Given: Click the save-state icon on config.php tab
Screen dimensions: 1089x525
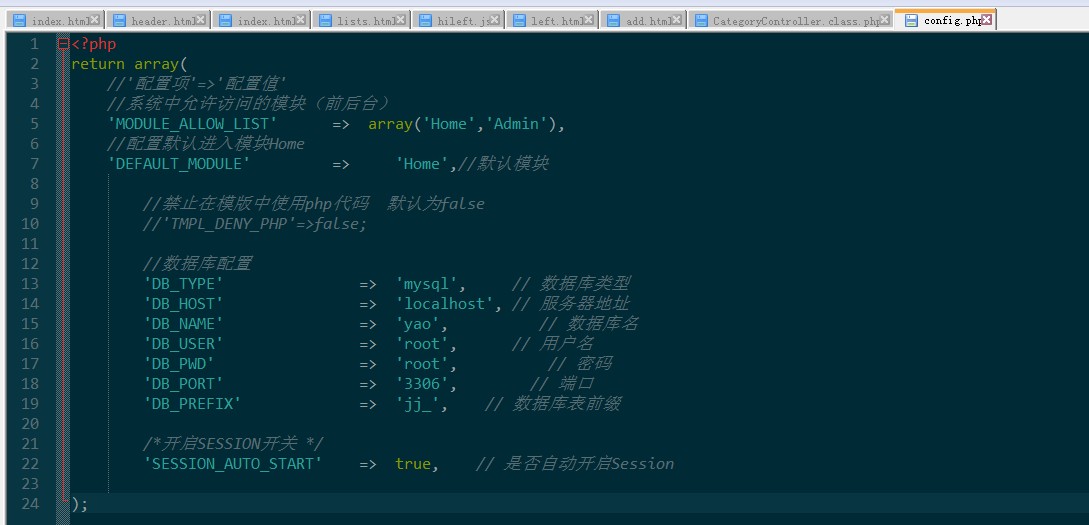Looking at the screenshot, I should pos(911,20).
